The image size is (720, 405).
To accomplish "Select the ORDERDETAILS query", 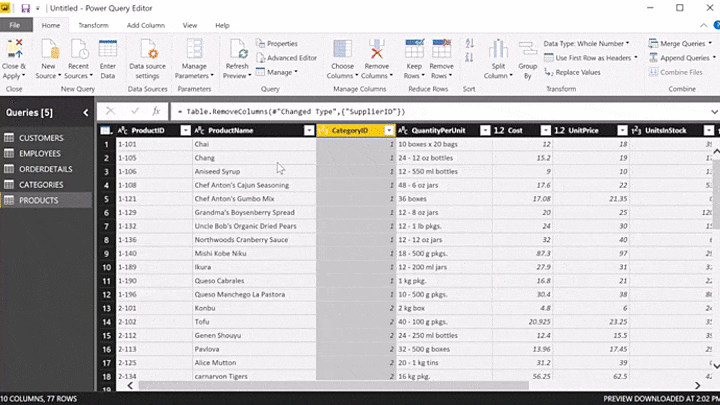I will (x=46, y=169).
